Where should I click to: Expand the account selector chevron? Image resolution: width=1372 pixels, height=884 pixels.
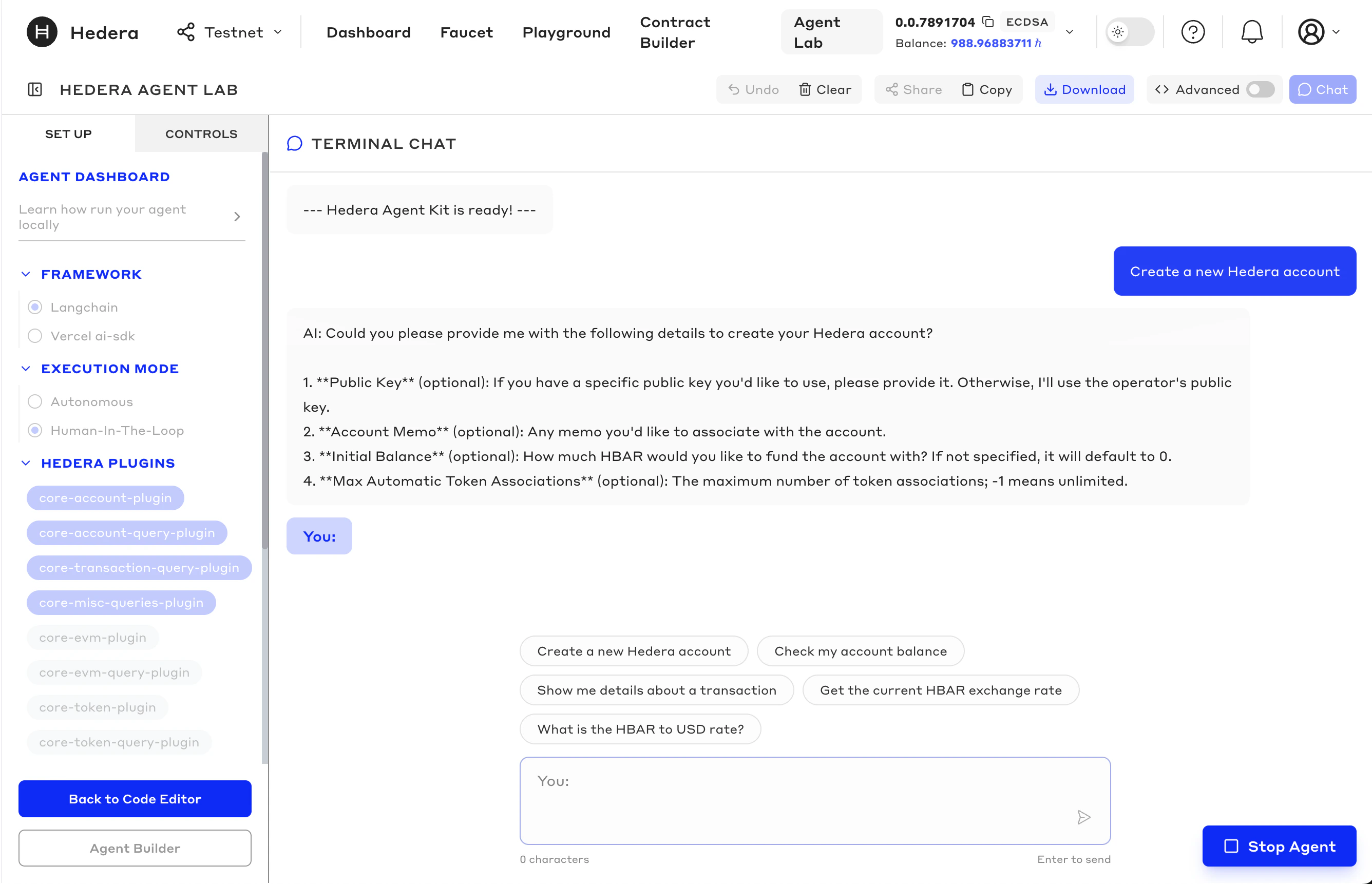1070,32
